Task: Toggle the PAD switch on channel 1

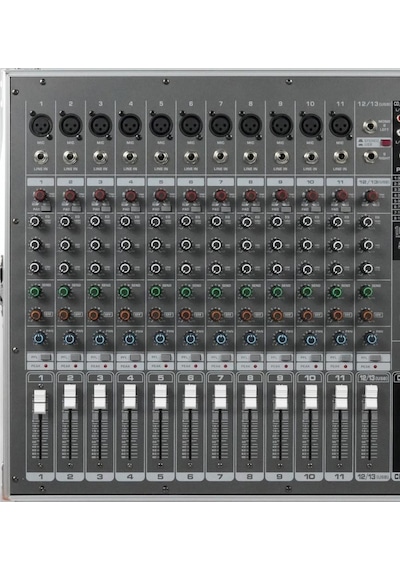Action: (x=46, y=208)
